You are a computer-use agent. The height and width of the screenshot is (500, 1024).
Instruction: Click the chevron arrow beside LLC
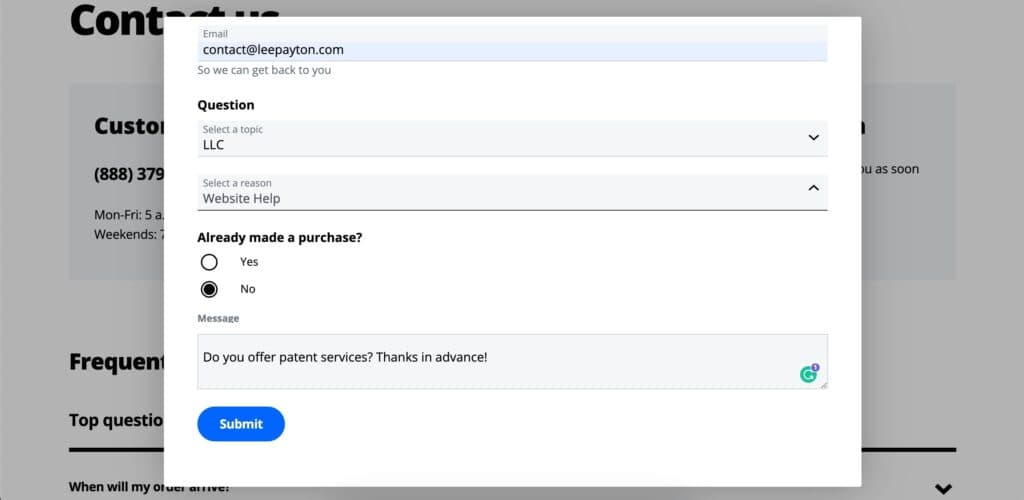click(813, 137)
